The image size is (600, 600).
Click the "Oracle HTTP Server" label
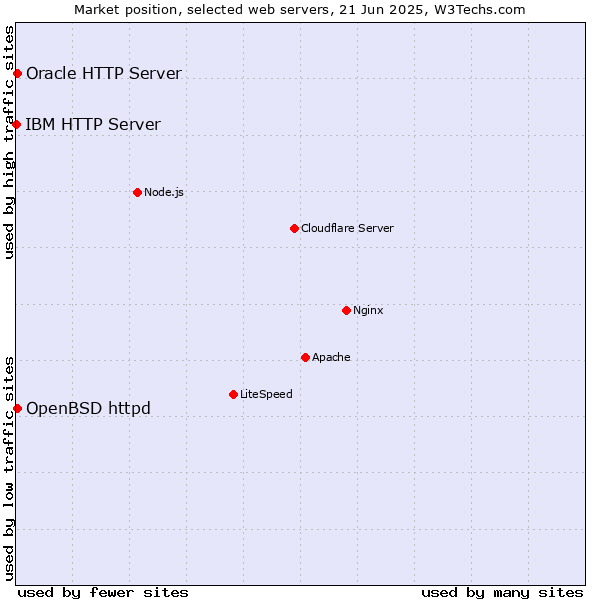[x=104, y=73]
